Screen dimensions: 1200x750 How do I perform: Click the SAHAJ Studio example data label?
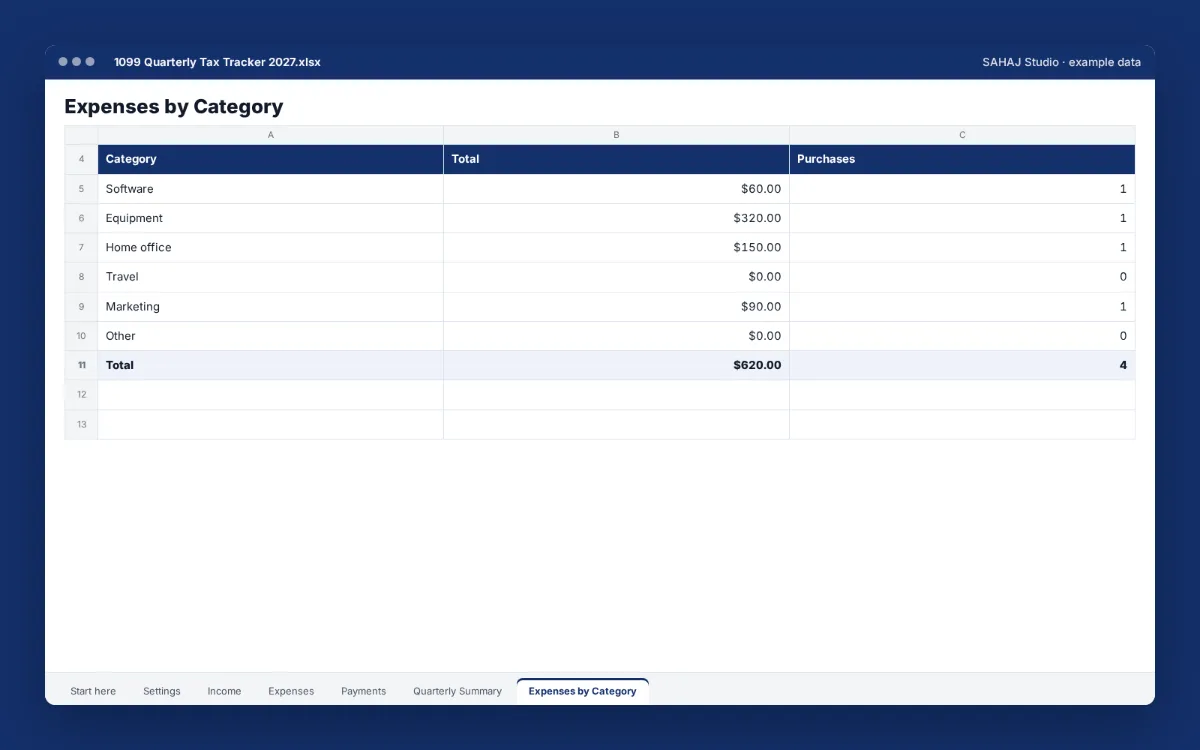(x=1061, y=62)
